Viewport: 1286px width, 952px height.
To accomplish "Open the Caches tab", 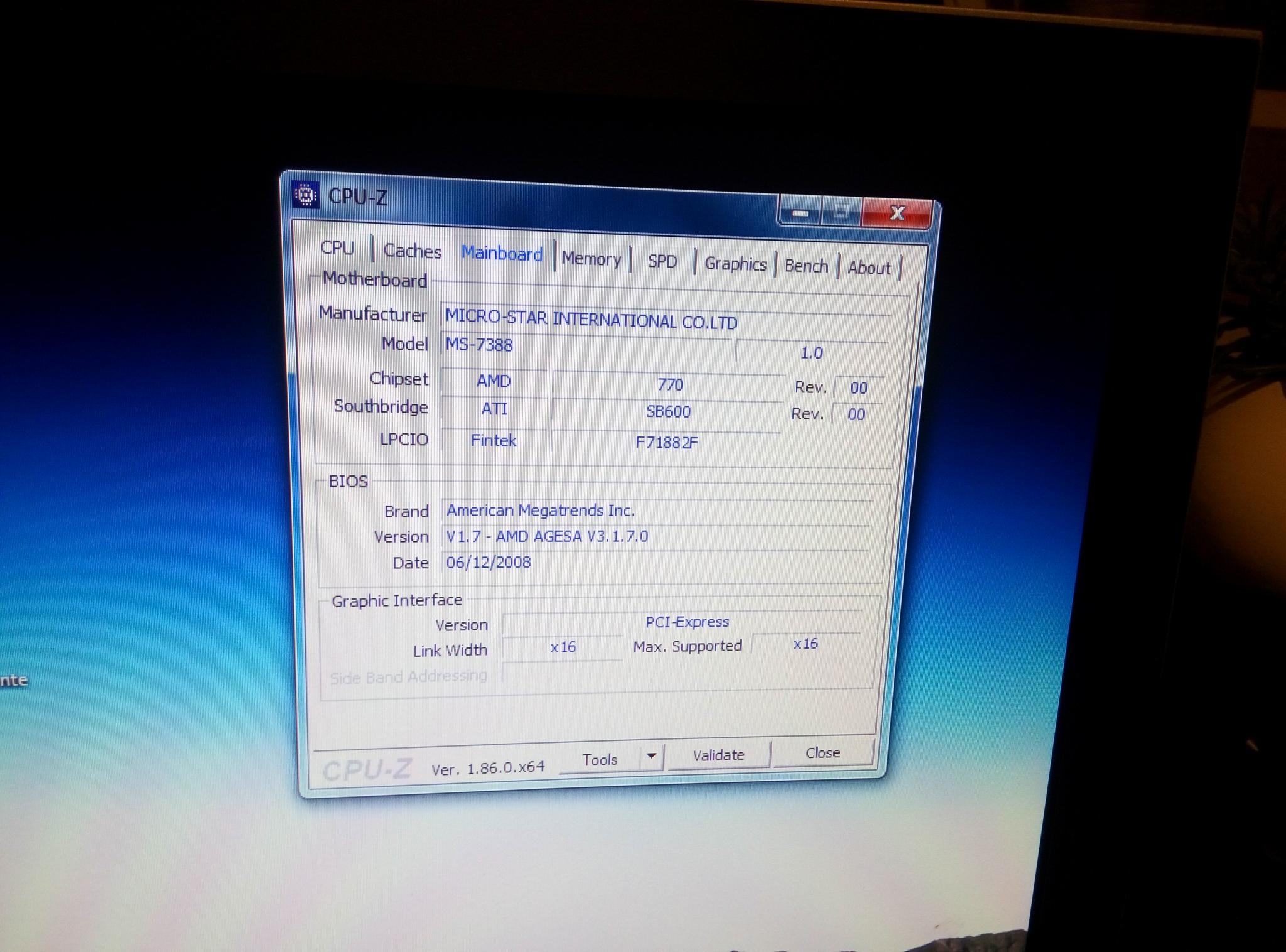I will (x=412, y=251).
